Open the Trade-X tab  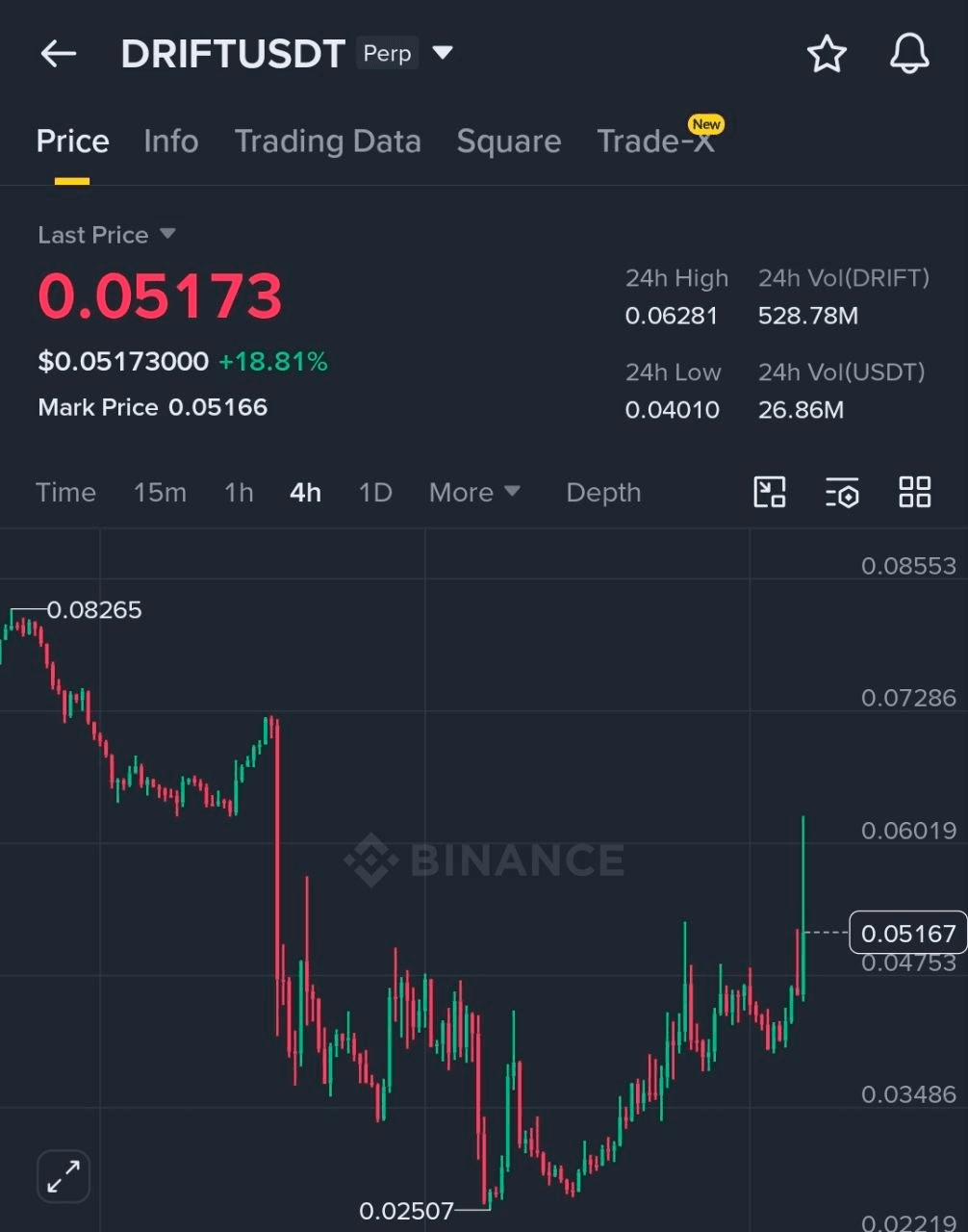(656, 141)
